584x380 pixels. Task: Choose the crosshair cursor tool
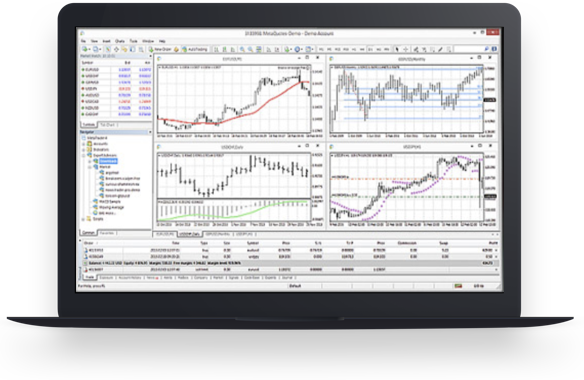tap(406, 49)
